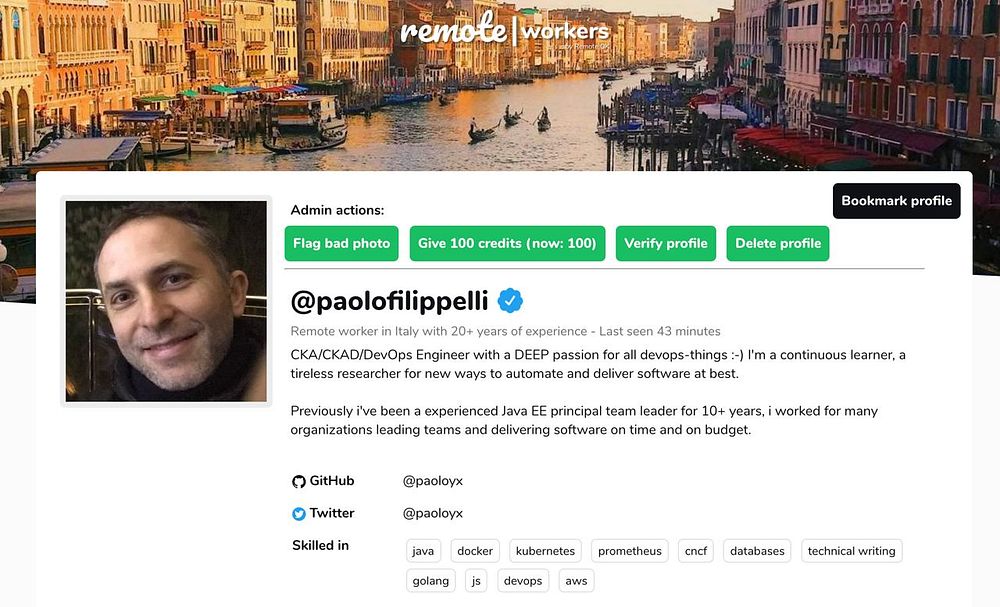The width and height of the screenshot is (1000, 607).
Task: Open the @paoloyx GitHub link
Action: [432, 481]
